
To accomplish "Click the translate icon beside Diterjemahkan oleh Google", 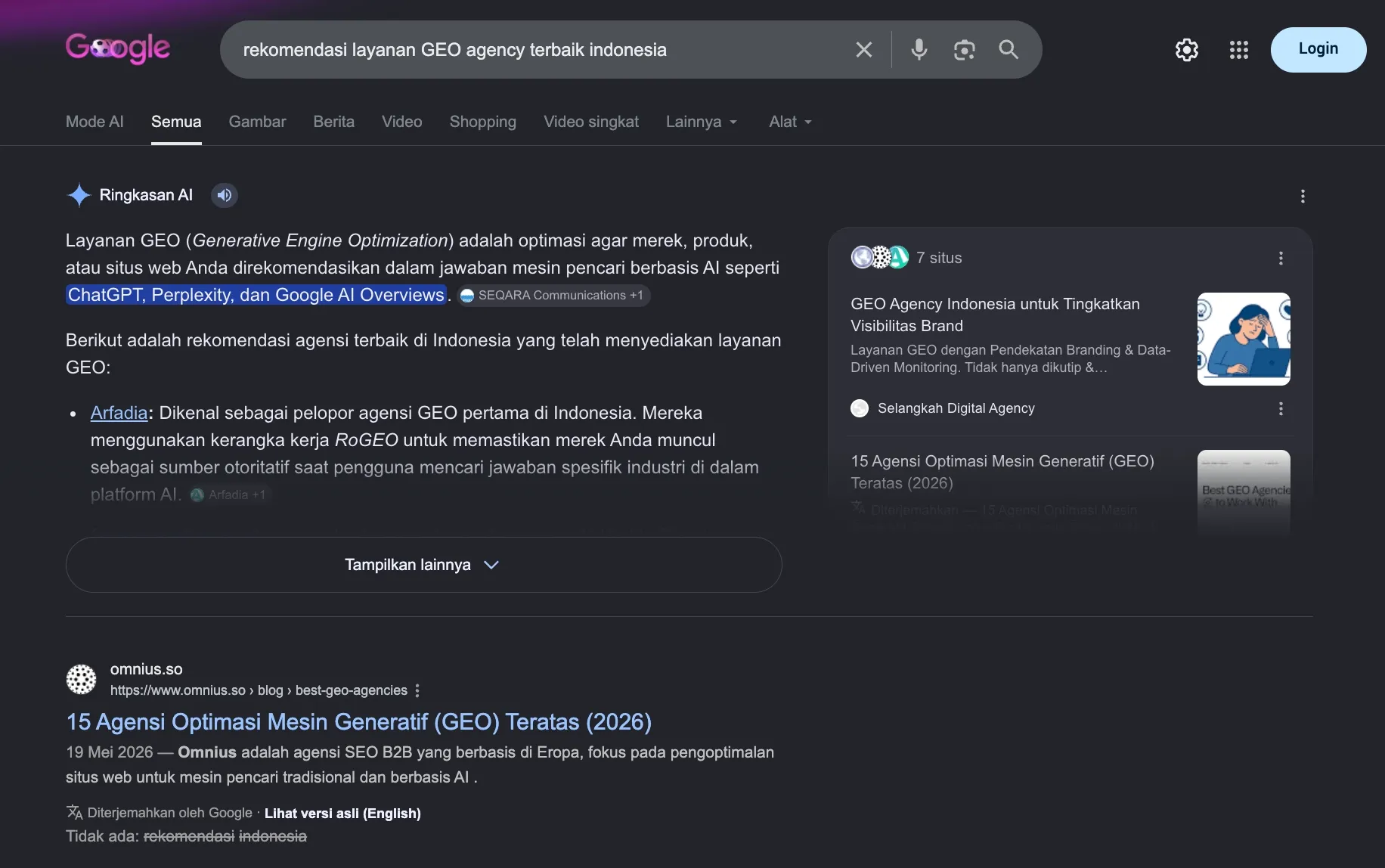I will [x=74, y=813].
